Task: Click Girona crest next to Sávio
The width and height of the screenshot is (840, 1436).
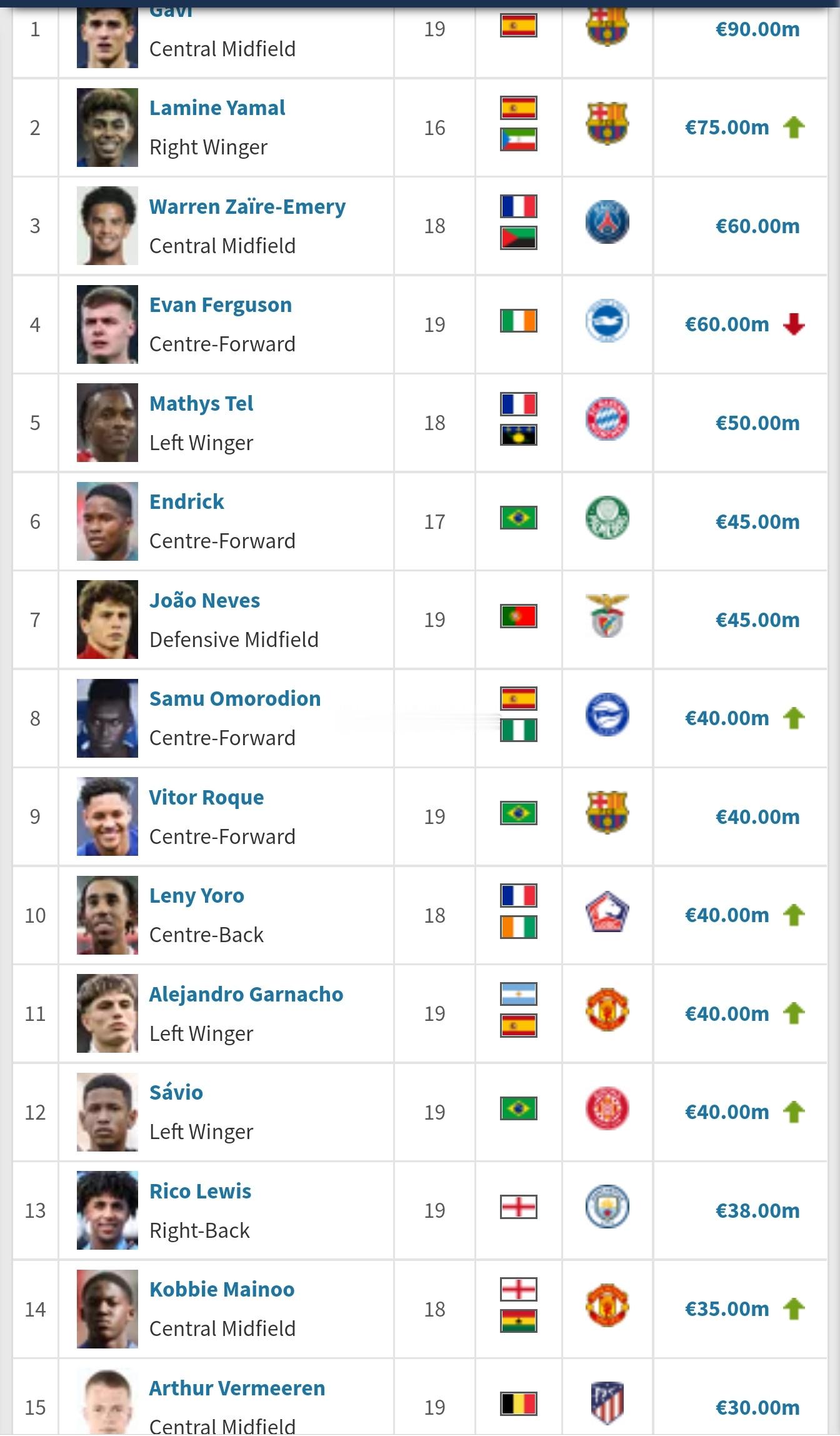Action: click(x=607, y=1109)
